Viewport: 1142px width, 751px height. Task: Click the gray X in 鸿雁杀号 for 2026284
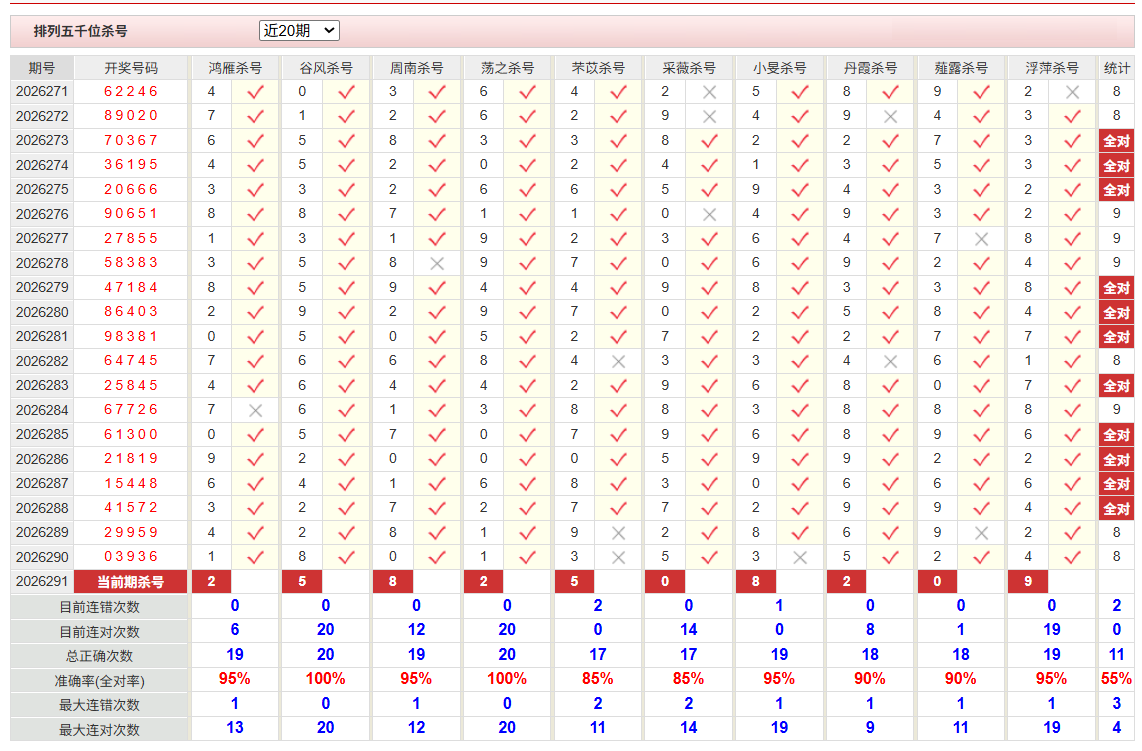[256, 411]
